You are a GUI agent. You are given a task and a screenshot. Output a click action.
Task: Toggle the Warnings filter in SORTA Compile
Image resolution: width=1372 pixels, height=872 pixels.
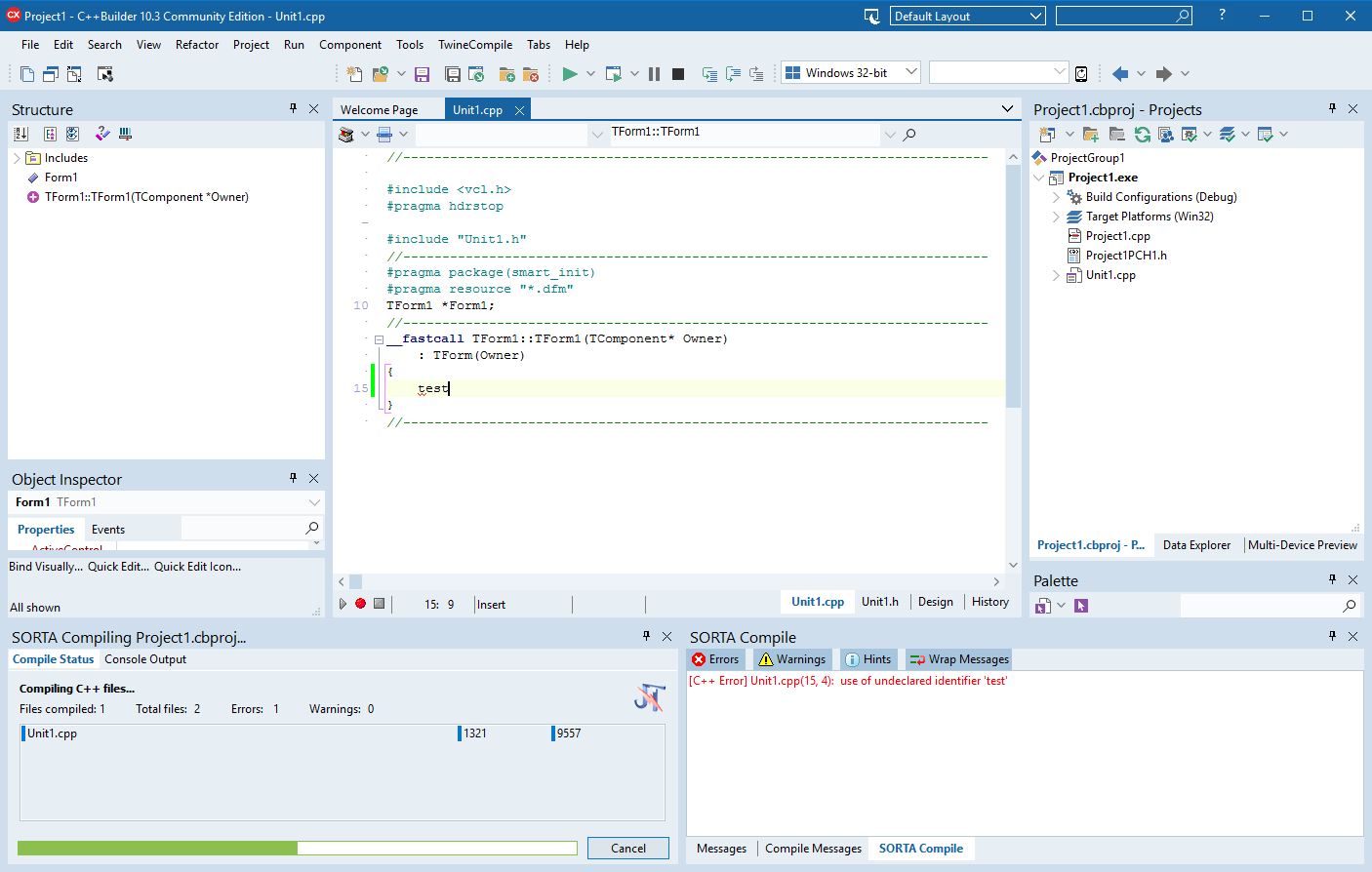pyautogui.click(x=792, y=659)
